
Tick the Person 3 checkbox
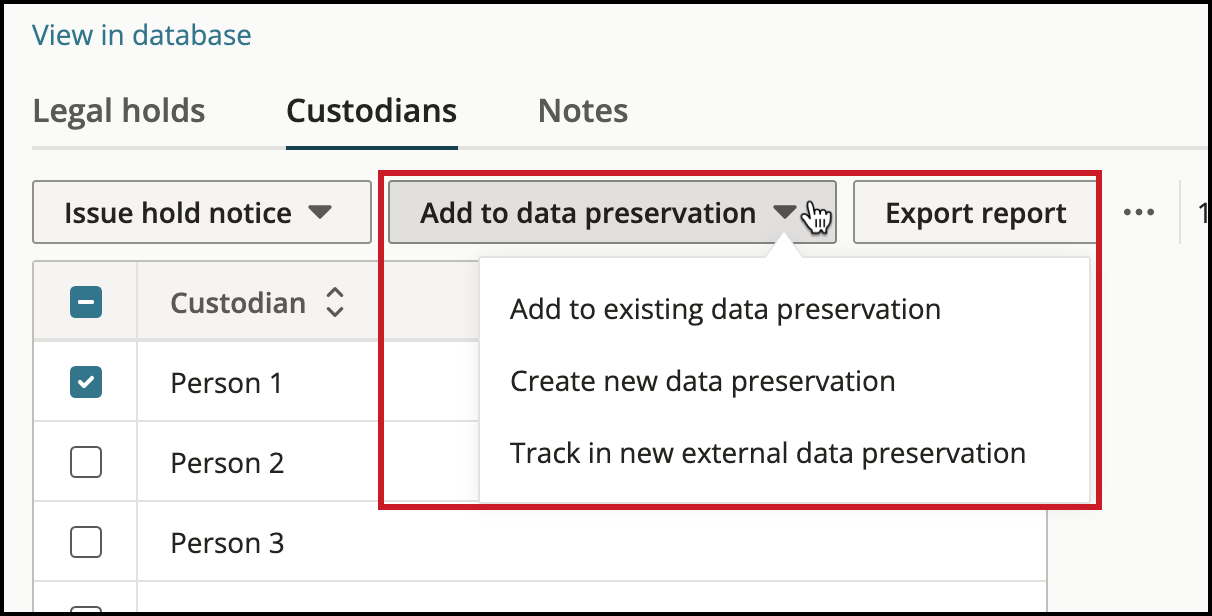[x=86, y=542]
